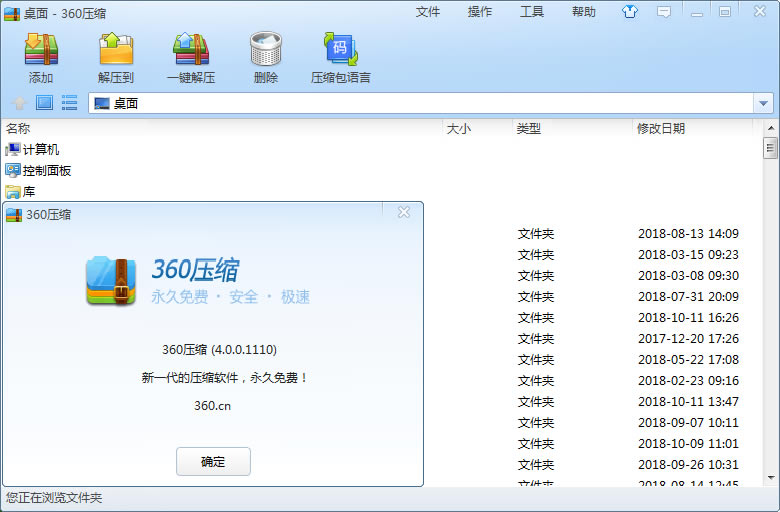This screenshot has width=780, height=512.
Task: Expand the address bar path dropdown
Action: (764, 103)
